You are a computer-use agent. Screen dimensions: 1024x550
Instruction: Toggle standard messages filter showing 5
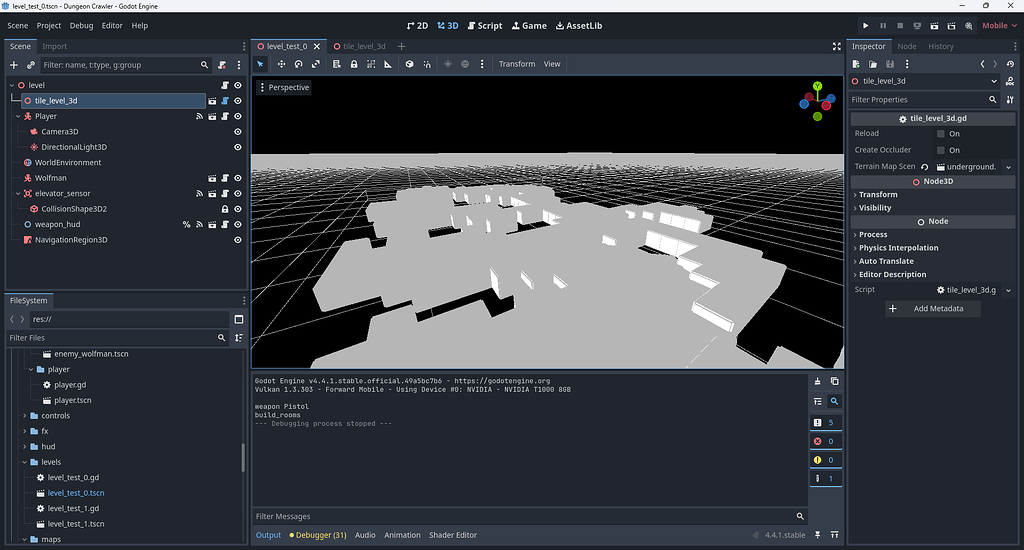825,423
